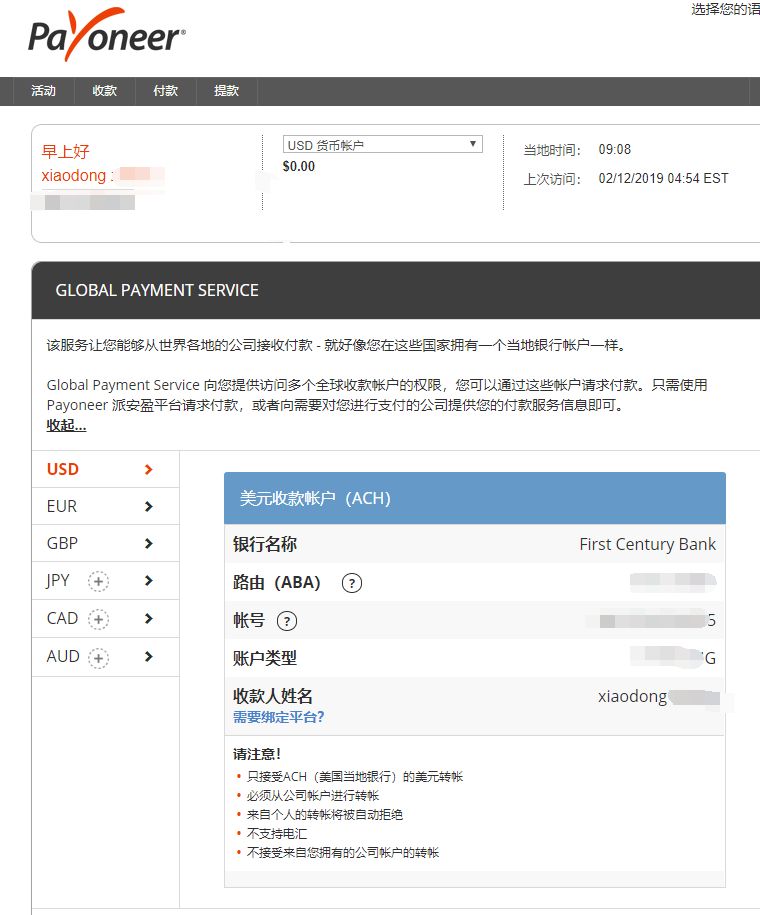
Task: Click the last visit time 02/12/2019 04:54 EST
Action: 663,179
